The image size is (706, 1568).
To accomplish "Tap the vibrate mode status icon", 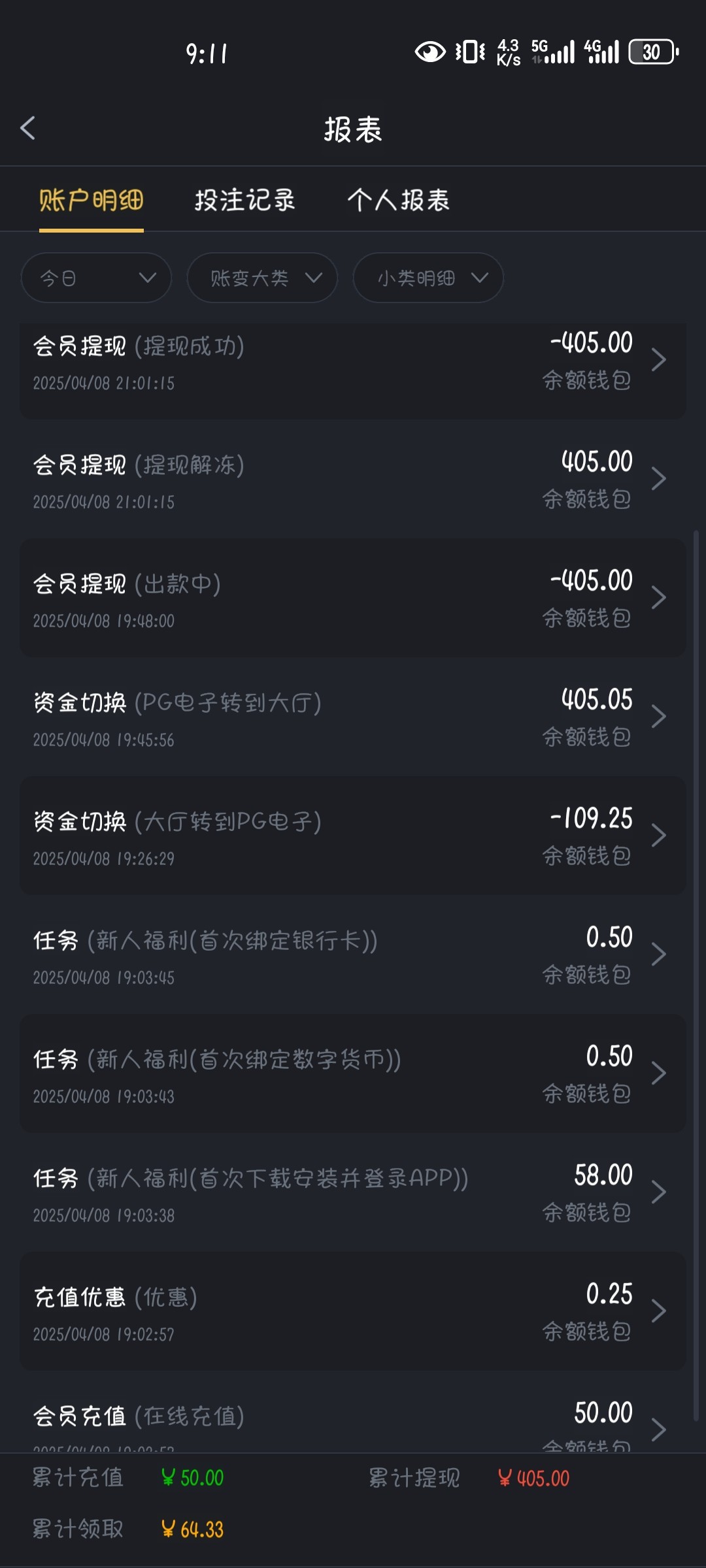I will point(470,52).
